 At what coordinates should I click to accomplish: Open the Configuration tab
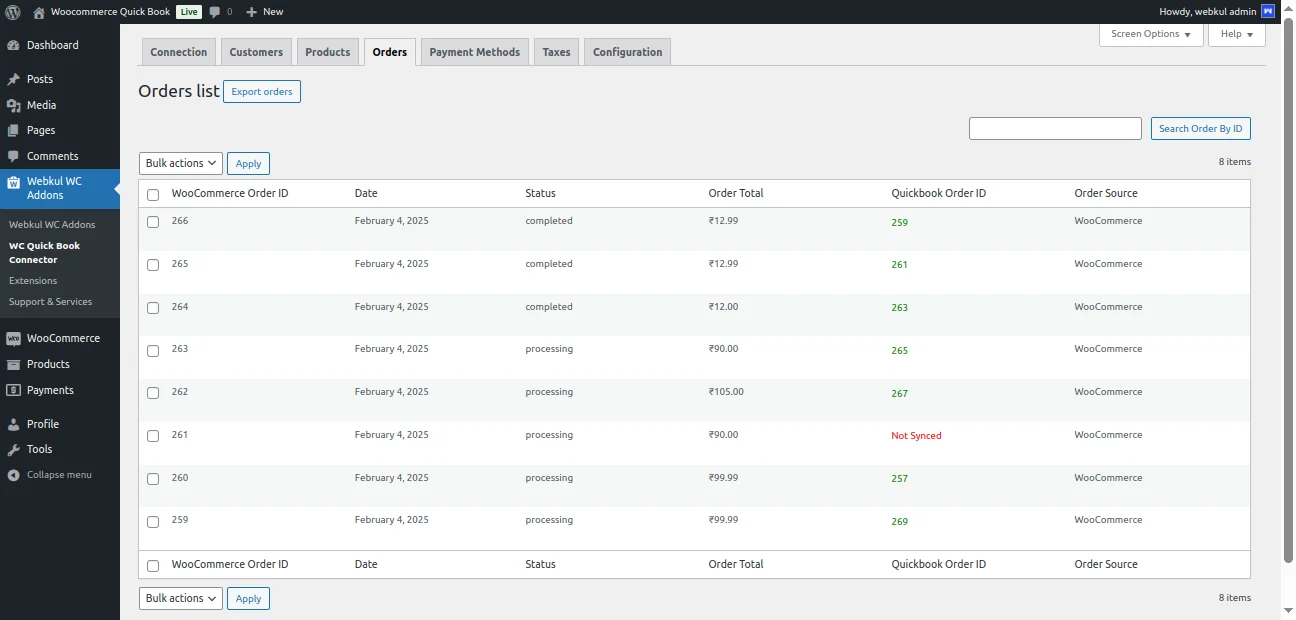coord(627,52)
